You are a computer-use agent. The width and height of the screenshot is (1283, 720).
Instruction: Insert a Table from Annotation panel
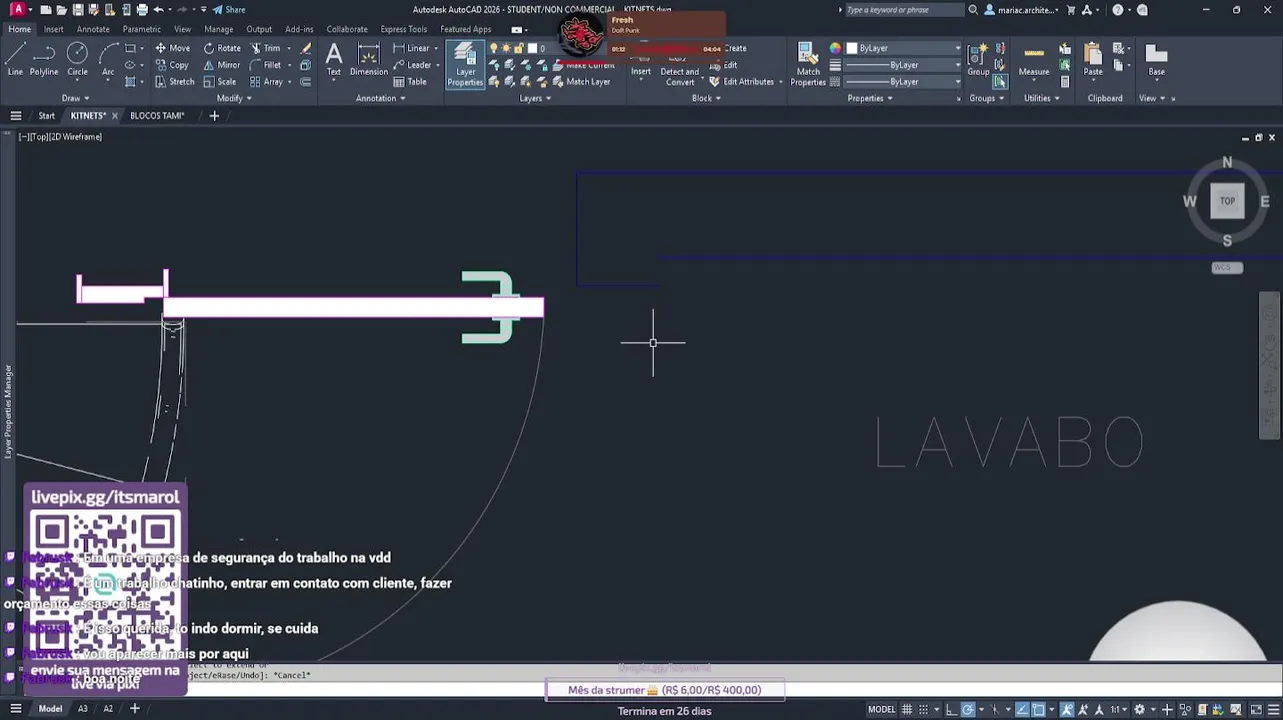pyautogui.click(x=409, y=82)
